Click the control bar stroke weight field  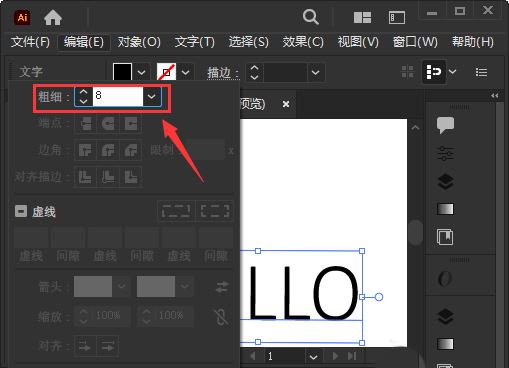pos(285,72)
